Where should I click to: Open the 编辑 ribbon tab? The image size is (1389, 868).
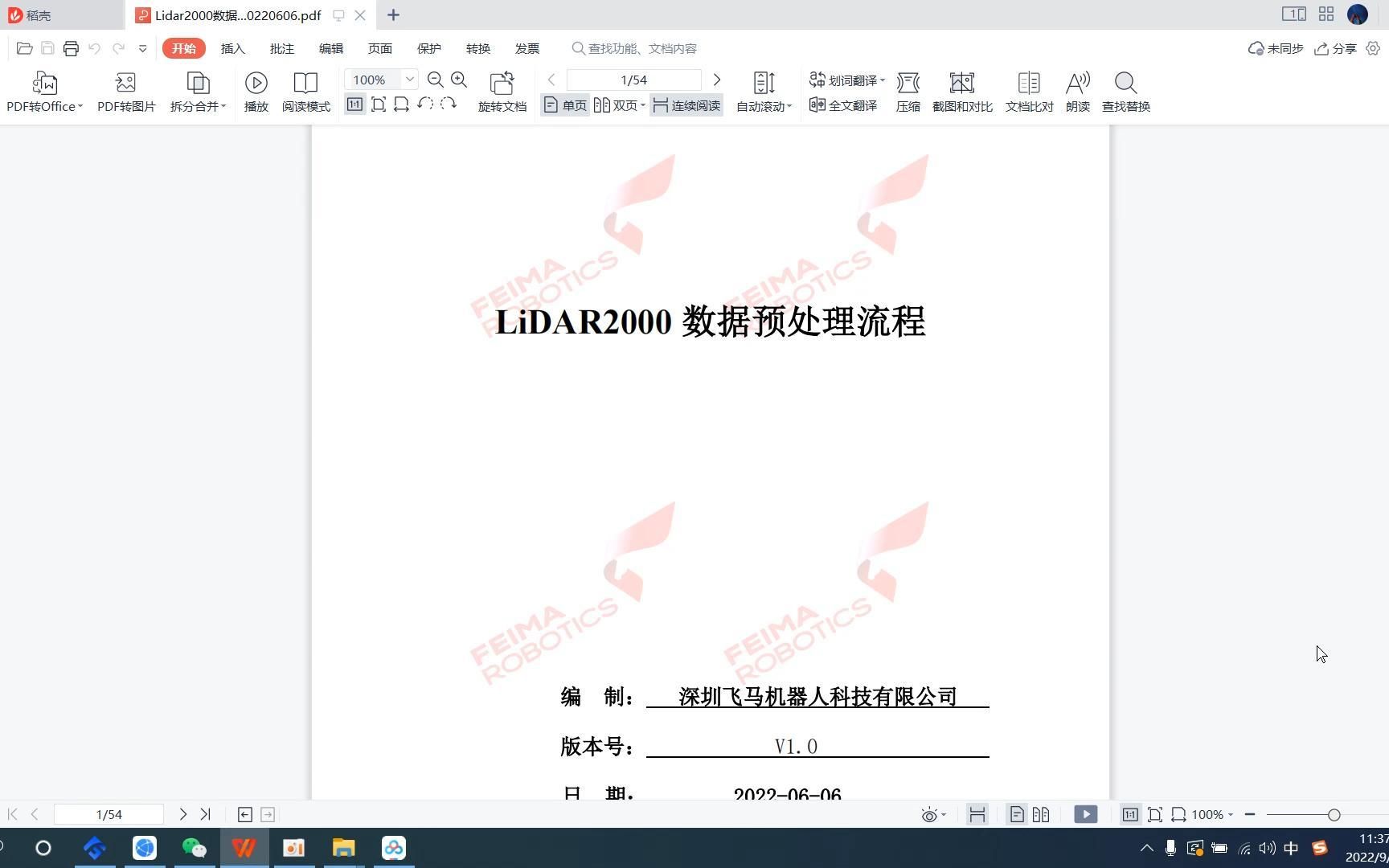(x=331, y=48)
